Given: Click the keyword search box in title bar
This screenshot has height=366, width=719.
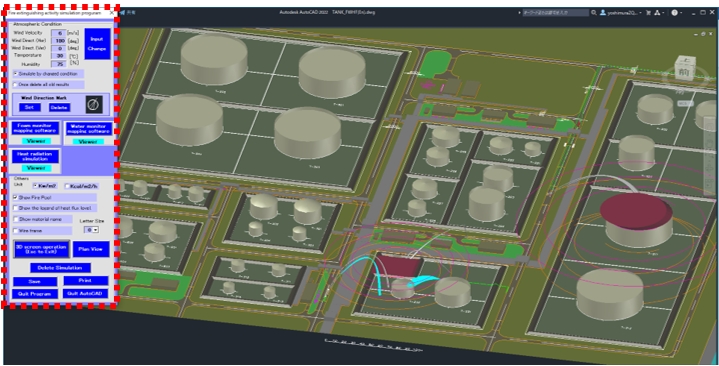Looking at the screenshot, I should point(556,13).
